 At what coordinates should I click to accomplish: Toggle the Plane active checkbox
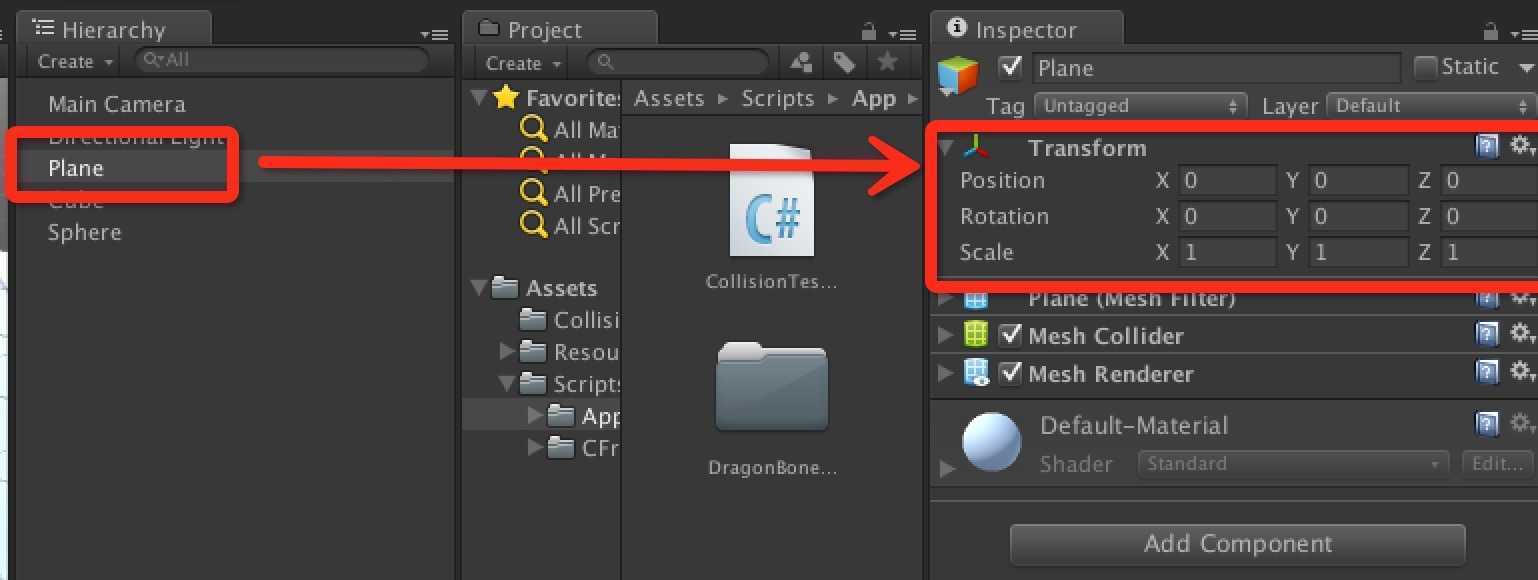pos(1011,67)
